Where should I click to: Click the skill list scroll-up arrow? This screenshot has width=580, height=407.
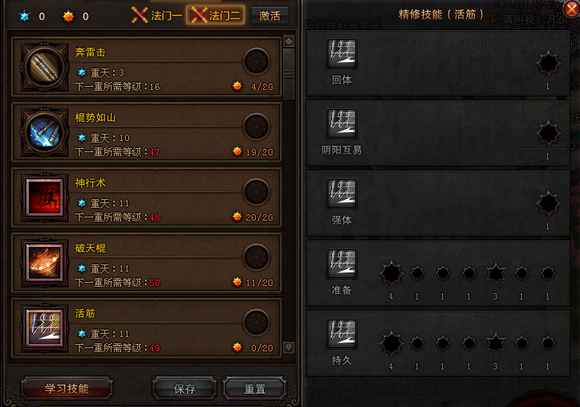point(289,41)
